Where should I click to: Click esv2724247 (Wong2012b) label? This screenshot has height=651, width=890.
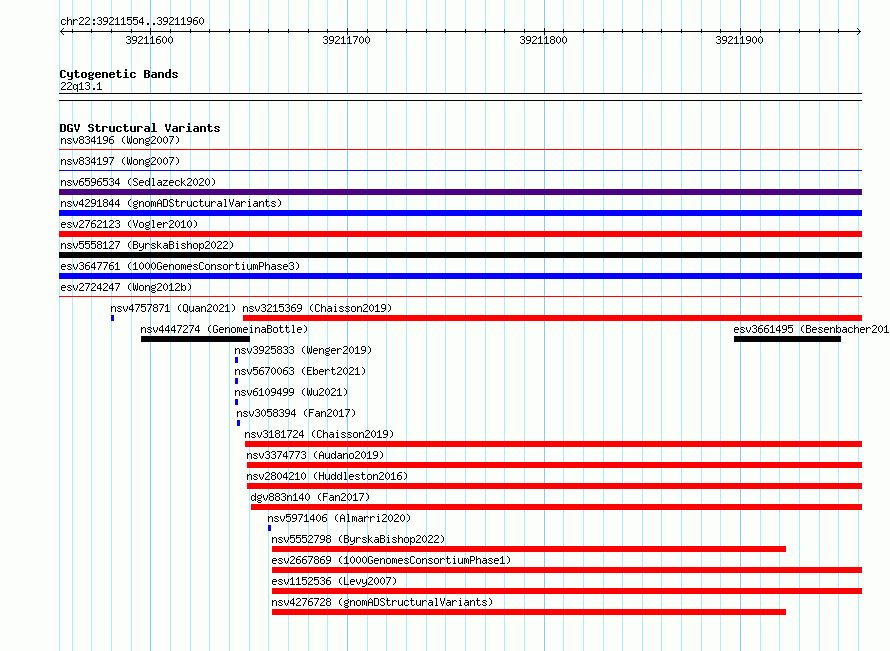[x=126, y=287]
